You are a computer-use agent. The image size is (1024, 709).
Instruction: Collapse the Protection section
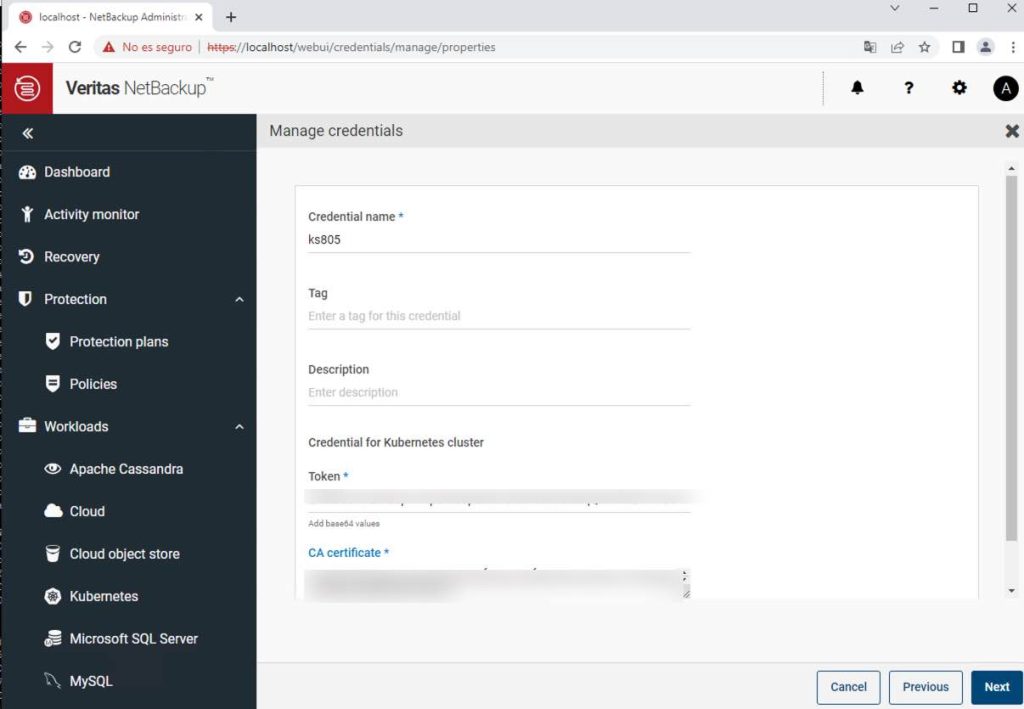coord(239,298)
